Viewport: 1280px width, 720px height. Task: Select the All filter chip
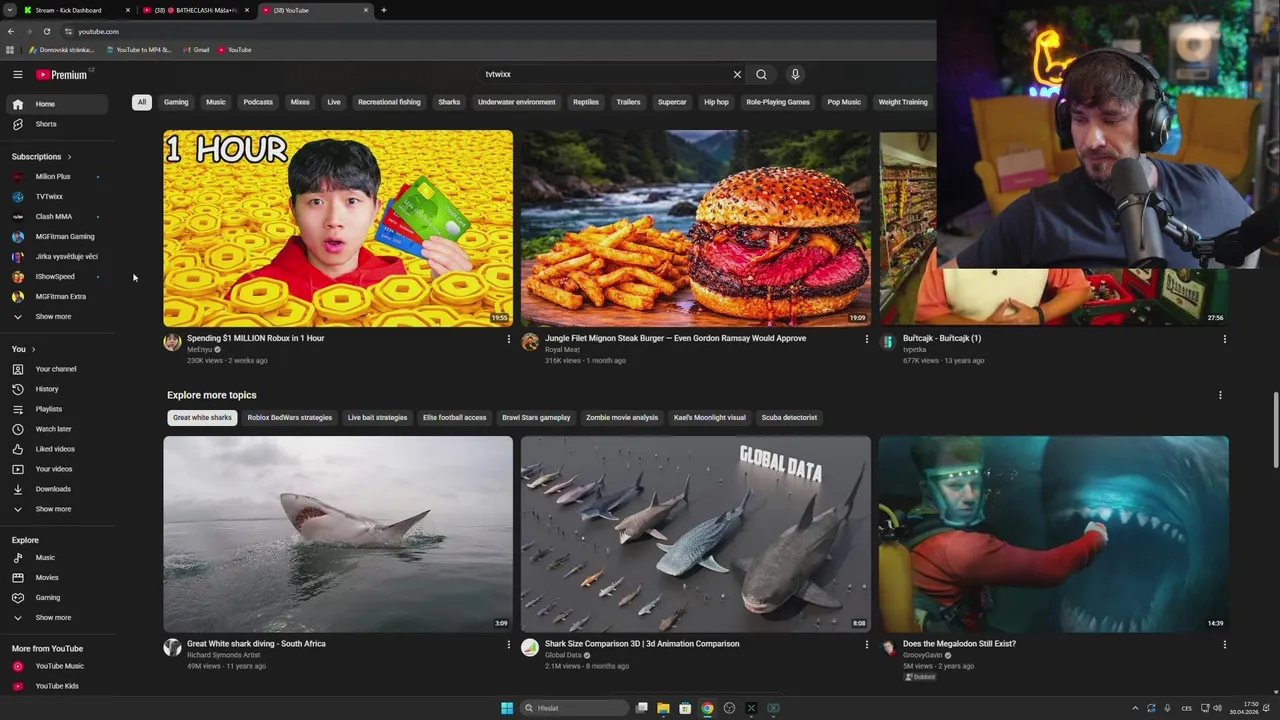[x=142, y=102]
